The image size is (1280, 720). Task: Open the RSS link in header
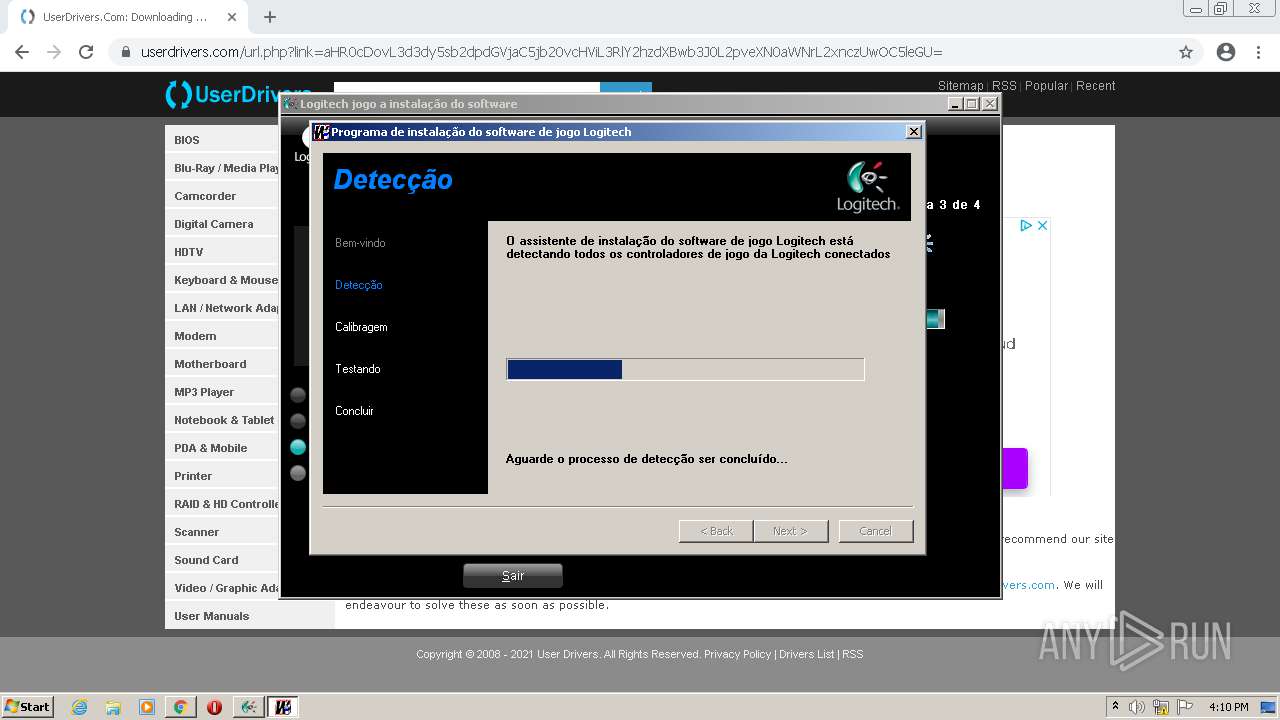(x=1004, y=86)
